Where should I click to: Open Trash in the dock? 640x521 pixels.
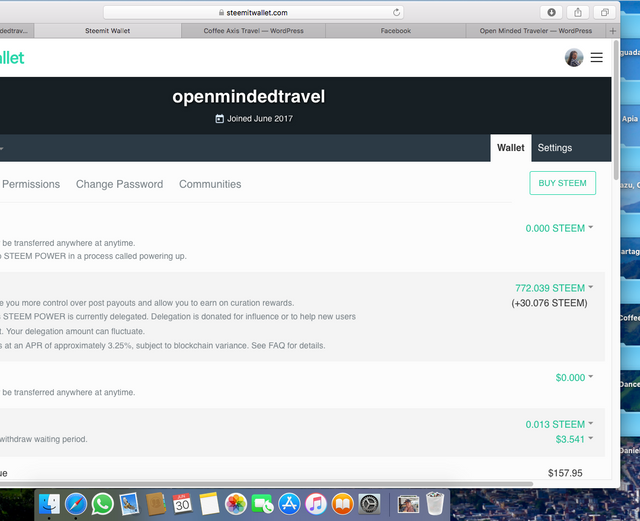[435, 503]
